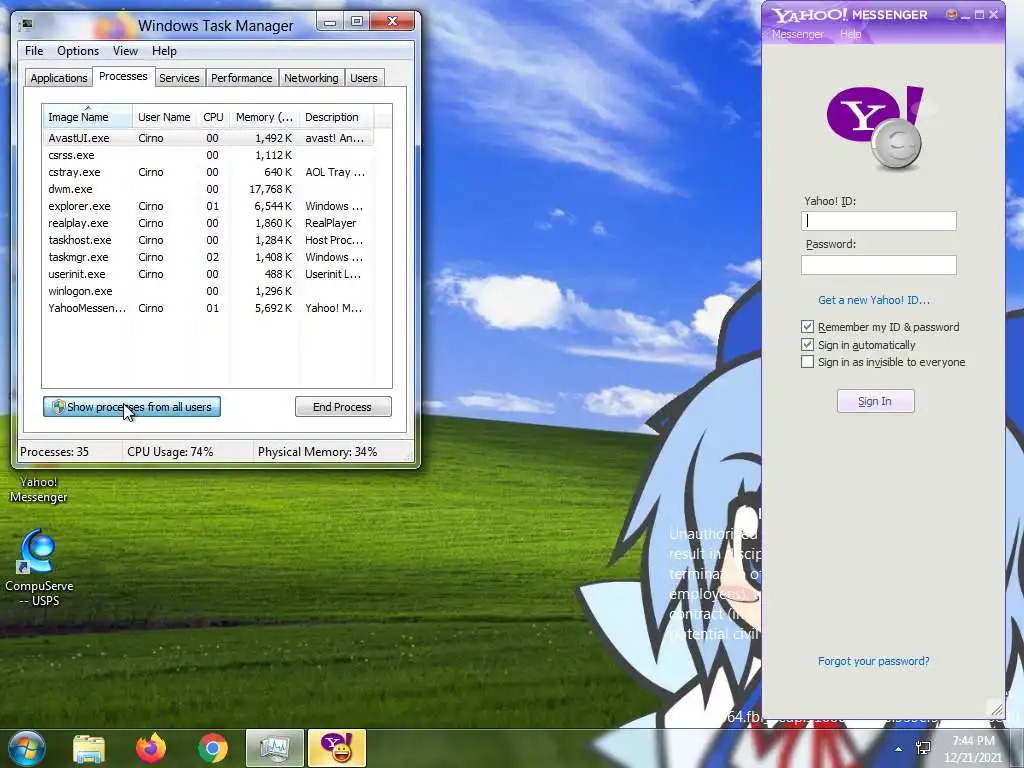This screenshot has width=1024, height=768.
Task: Switch to Yahoo Messenger taskbar button
Action: pos(337,748)
